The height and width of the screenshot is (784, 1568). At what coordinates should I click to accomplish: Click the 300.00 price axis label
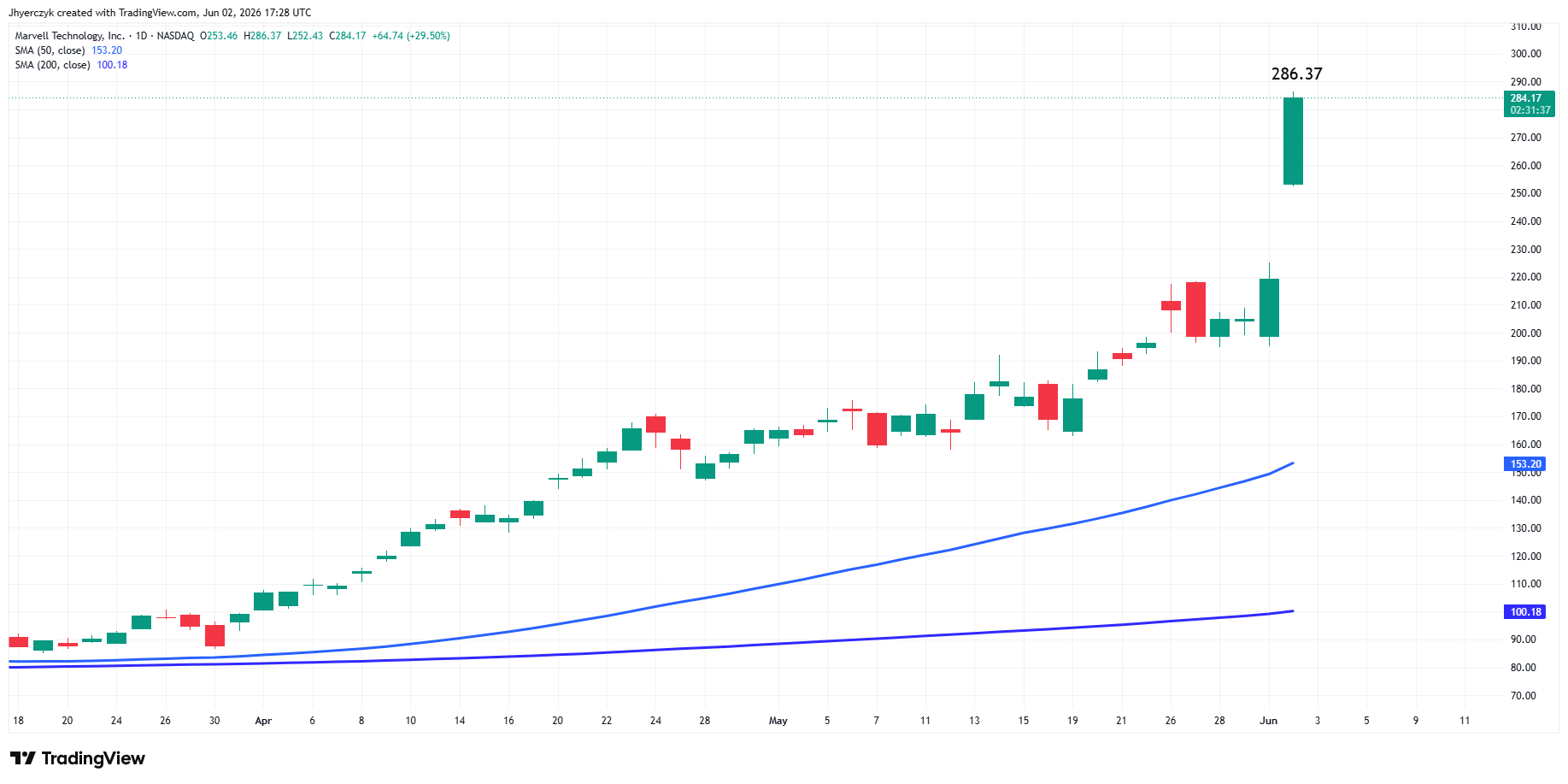pos(1525,54)
